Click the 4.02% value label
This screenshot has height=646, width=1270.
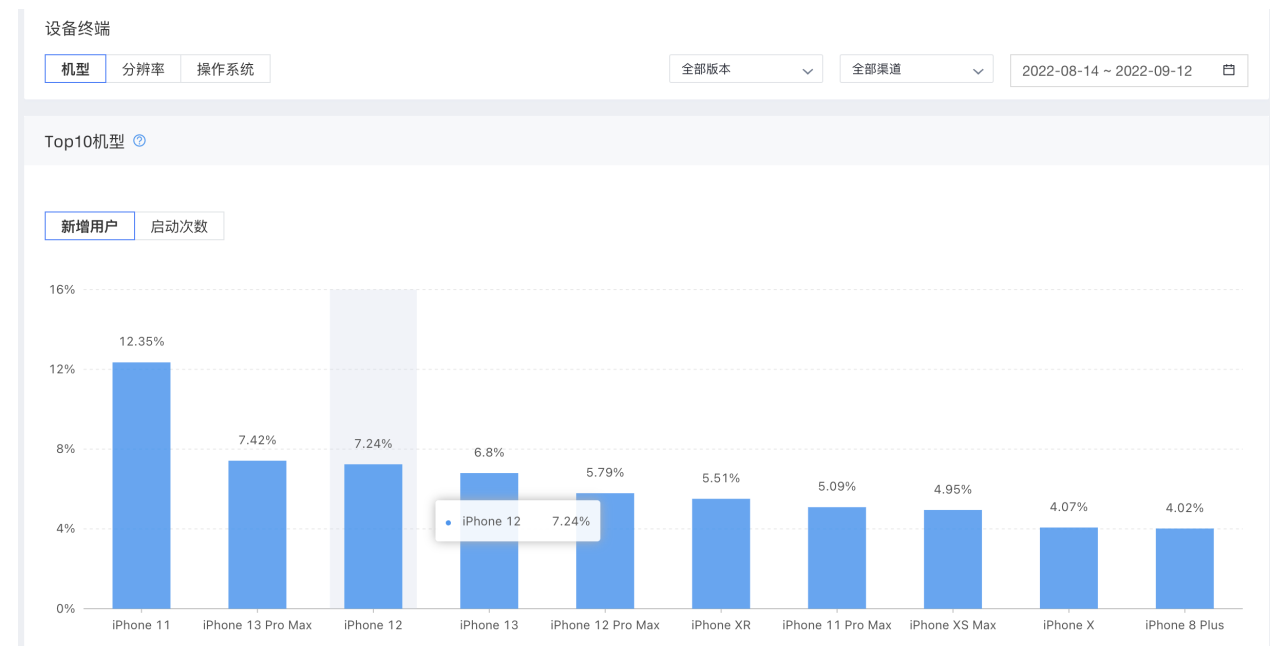coord(1185,508)
